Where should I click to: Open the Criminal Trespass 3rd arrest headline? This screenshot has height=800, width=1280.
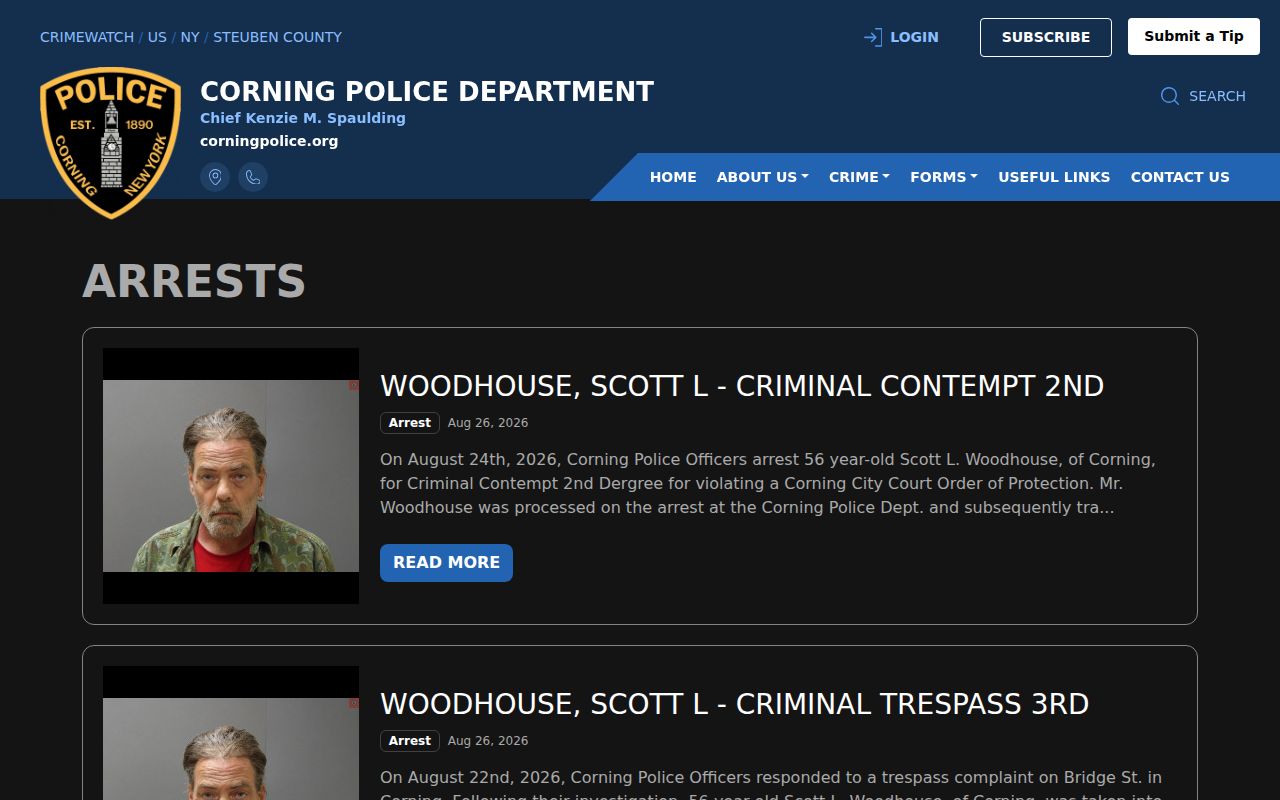point(734,704)
